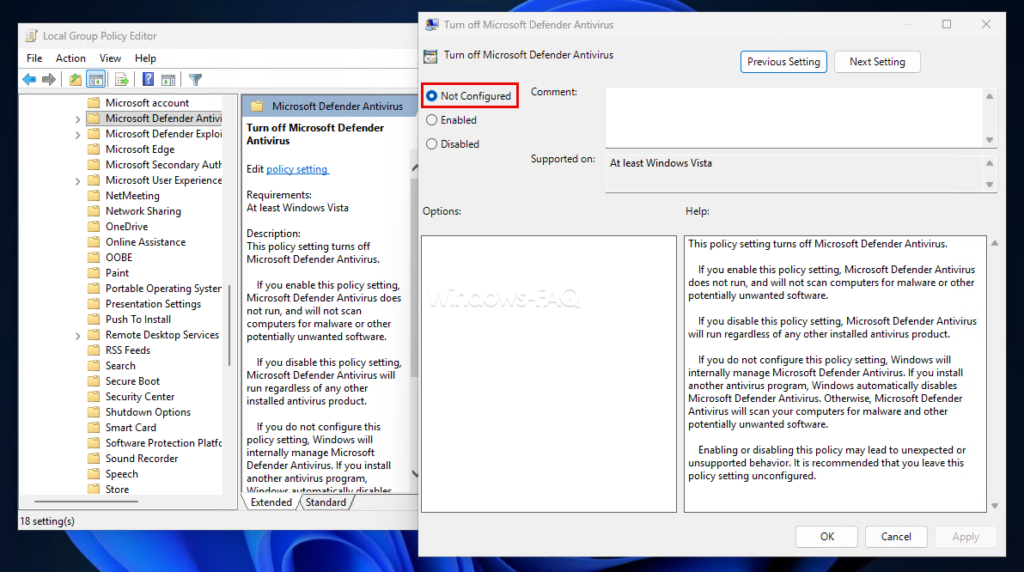Click the RSS Feeds folder icon

[94, 351]
